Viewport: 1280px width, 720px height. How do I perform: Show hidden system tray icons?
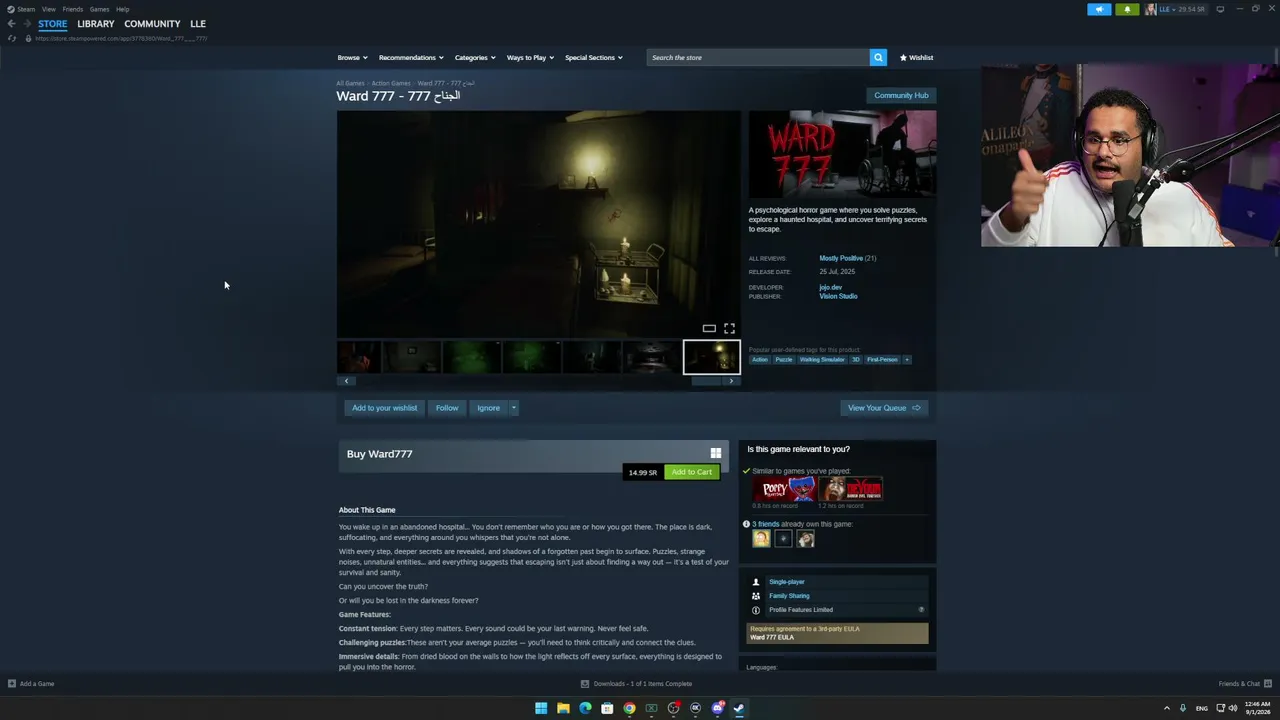(x=1166, y=708)
